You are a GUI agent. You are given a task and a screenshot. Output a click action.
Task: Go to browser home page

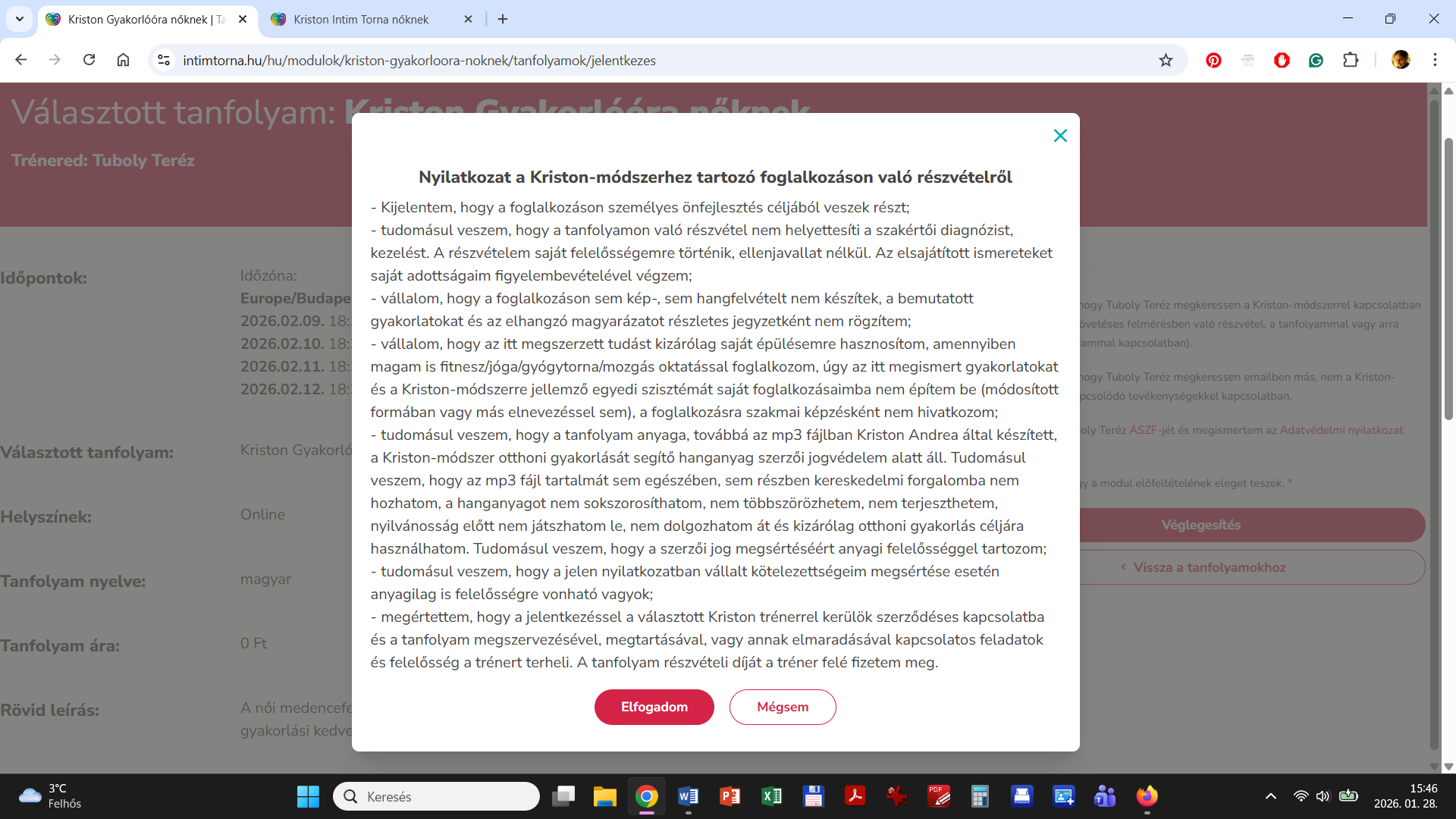[123, 60]
